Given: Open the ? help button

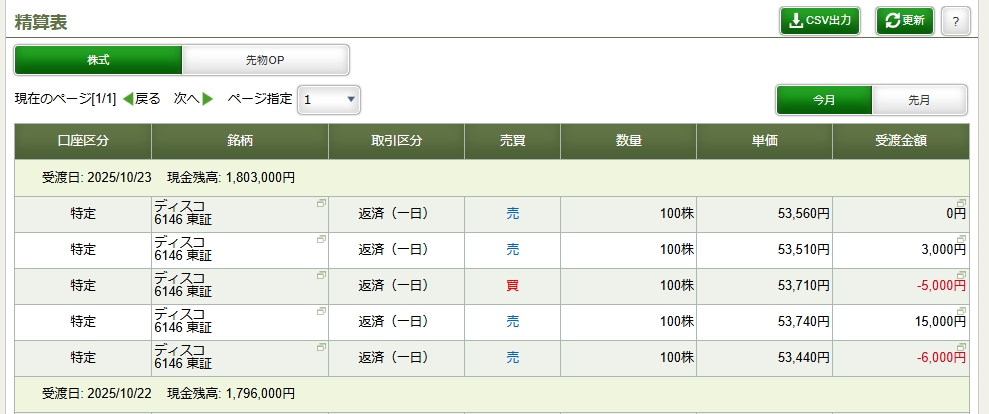Looking at the screenshot, I should pos(955,21).
